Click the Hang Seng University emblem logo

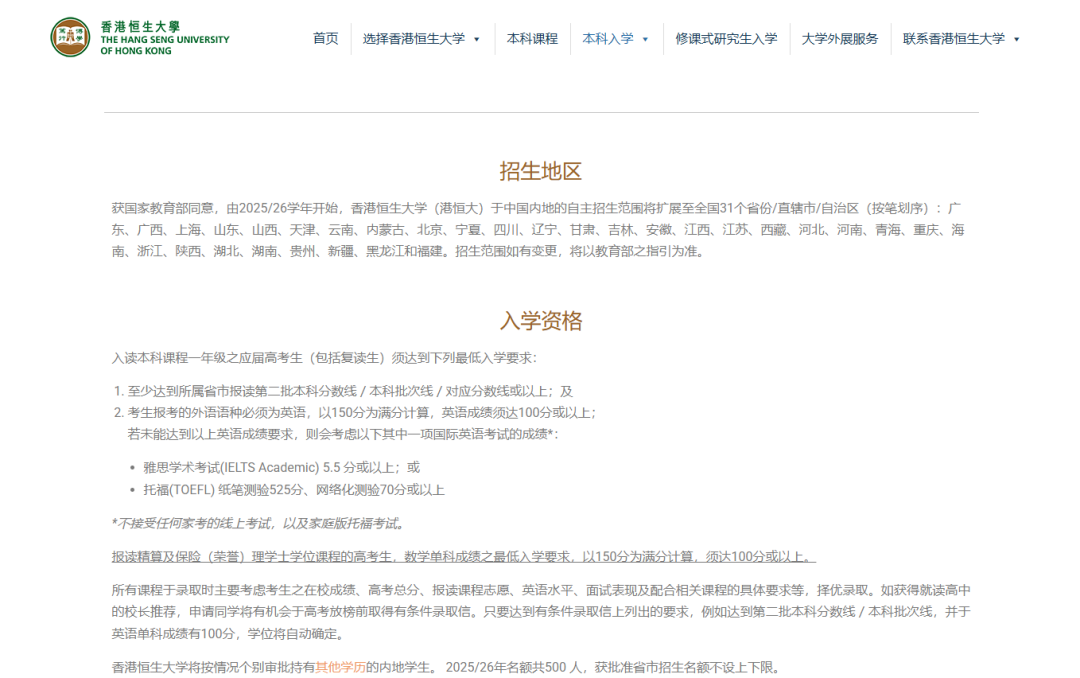click(x=70, y=37)
